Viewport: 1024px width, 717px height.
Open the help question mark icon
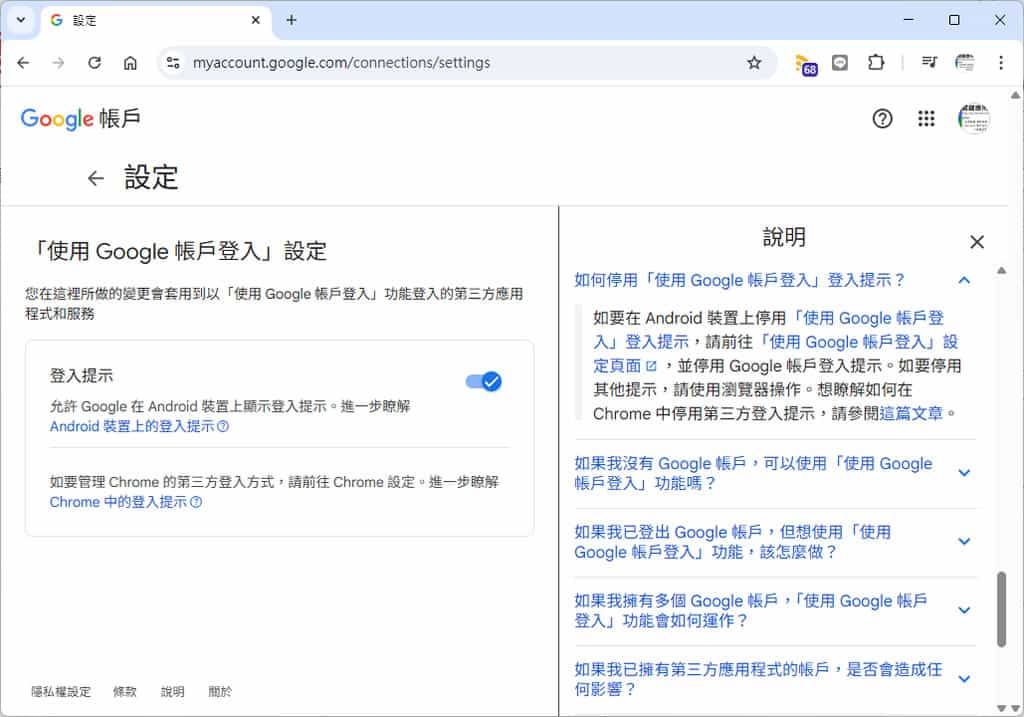882,119
